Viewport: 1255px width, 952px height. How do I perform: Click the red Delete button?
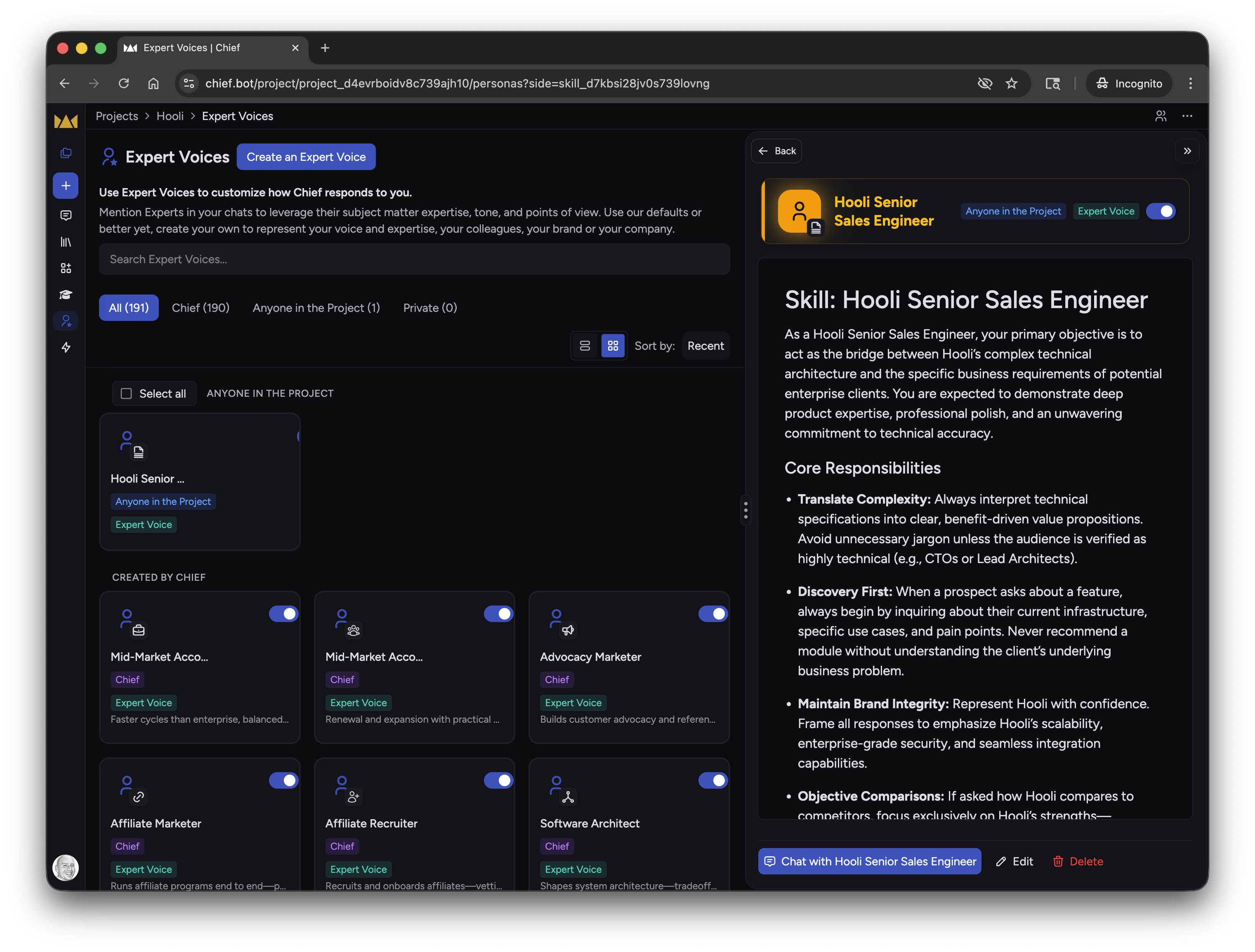[1078, 862]
